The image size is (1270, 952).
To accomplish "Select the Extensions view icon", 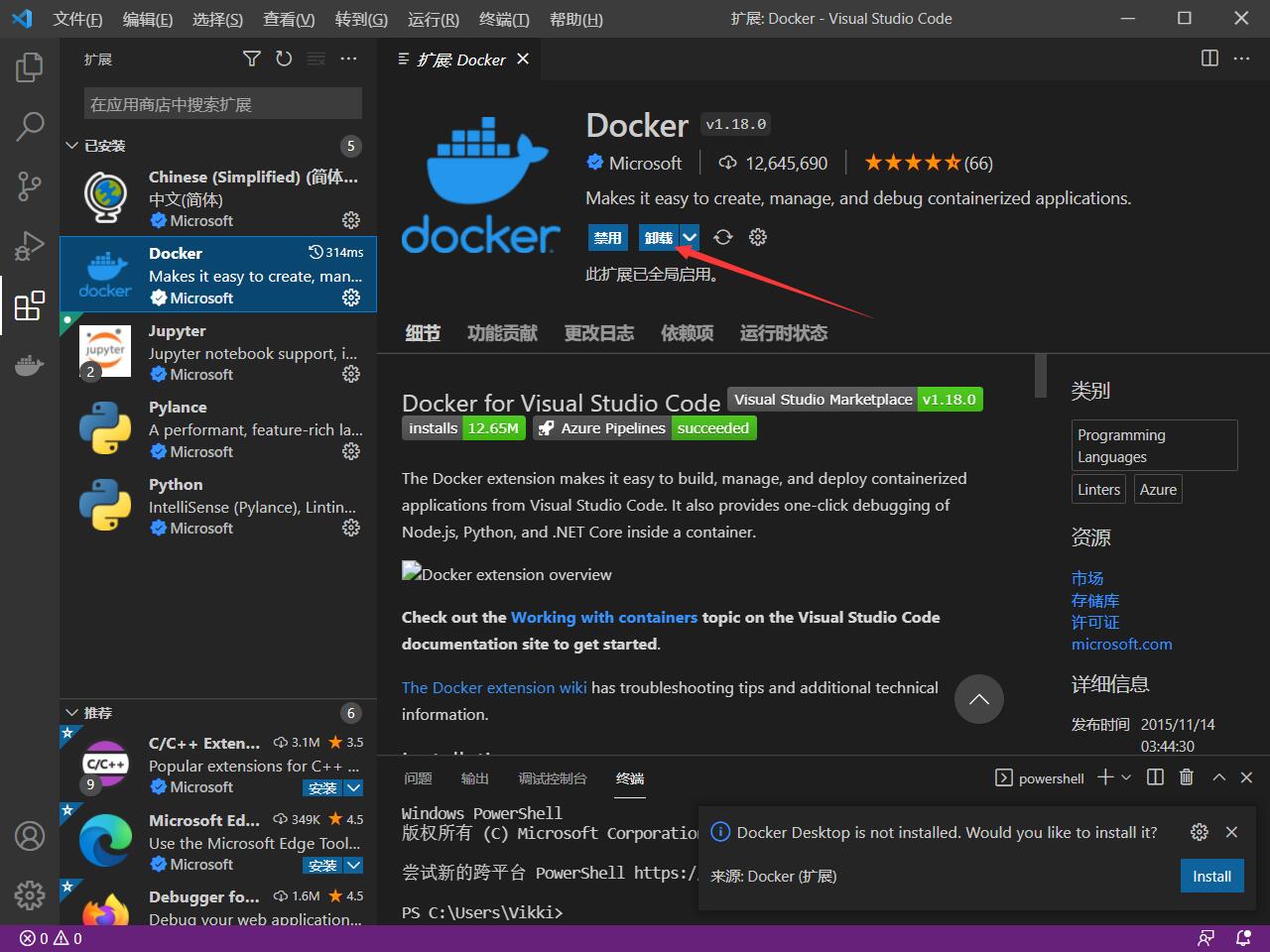I will tap(30, 304).
